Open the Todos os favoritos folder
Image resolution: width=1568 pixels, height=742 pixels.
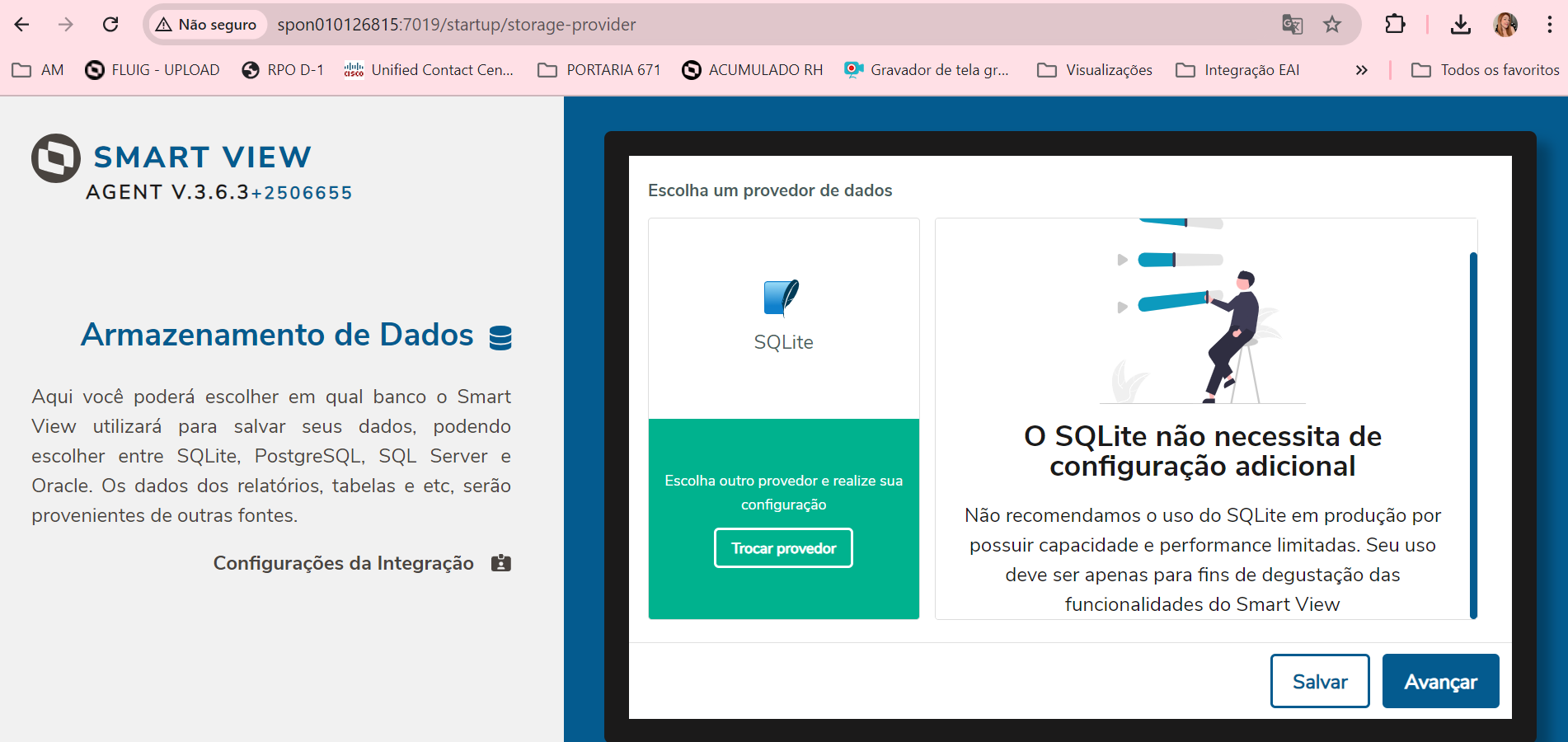pyautogui.click(x=1486, y=70)
